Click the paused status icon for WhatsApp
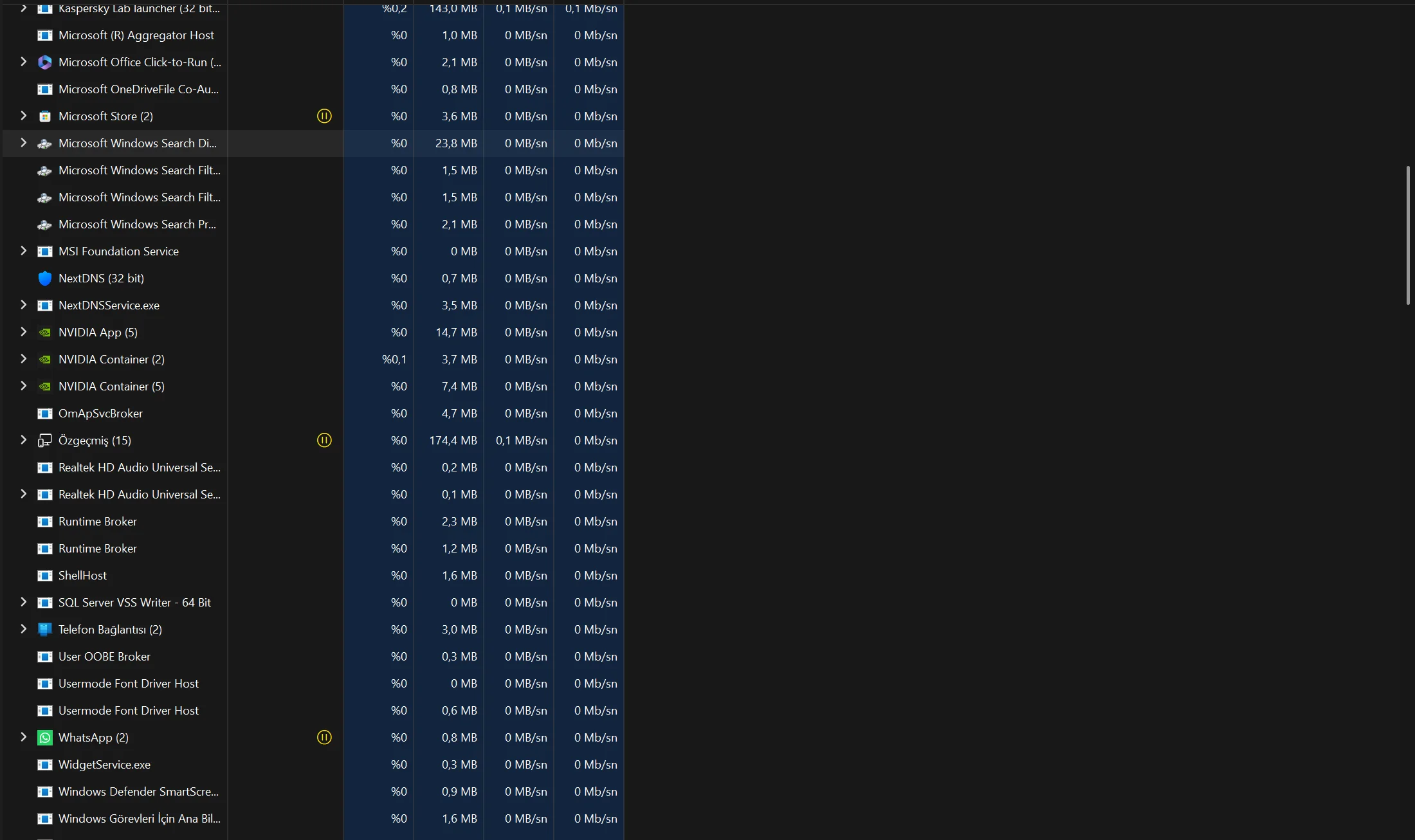Viewport: 1415px width, 840px height. coord(324,738)
